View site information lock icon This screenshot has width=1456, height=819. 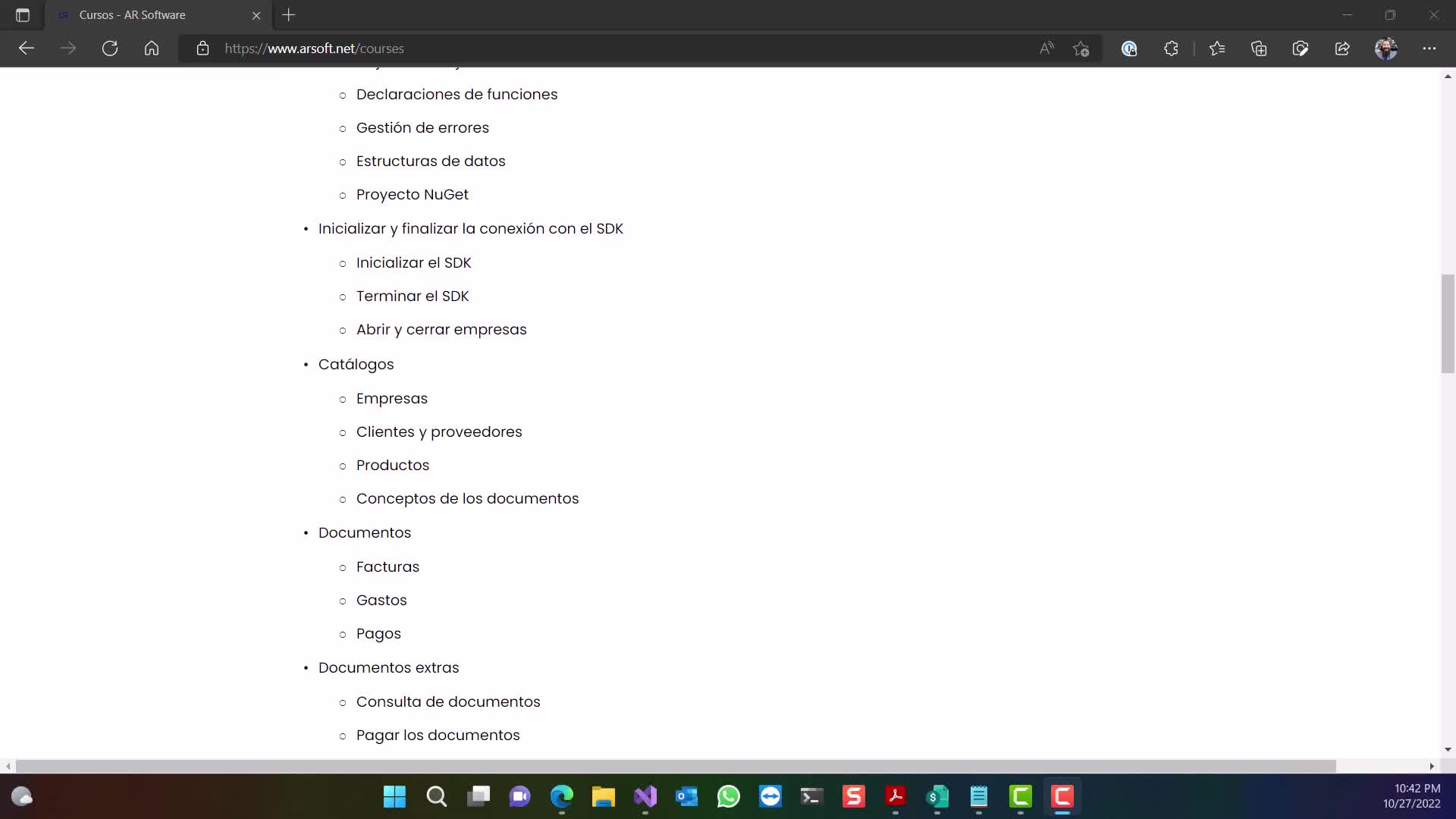point(202,49)
